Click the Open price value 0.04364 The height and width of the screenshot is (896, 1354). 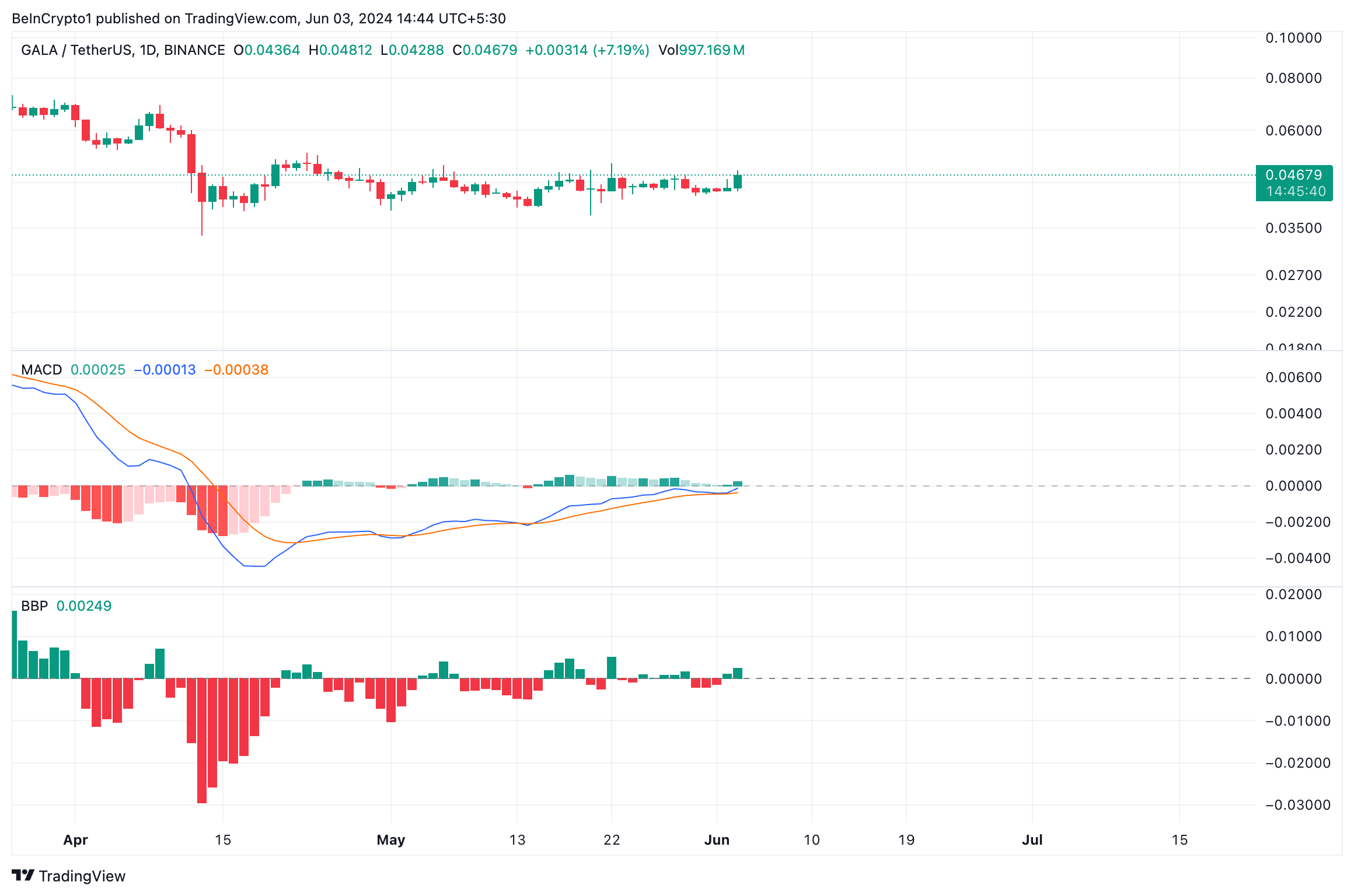[x=271, y=50]
